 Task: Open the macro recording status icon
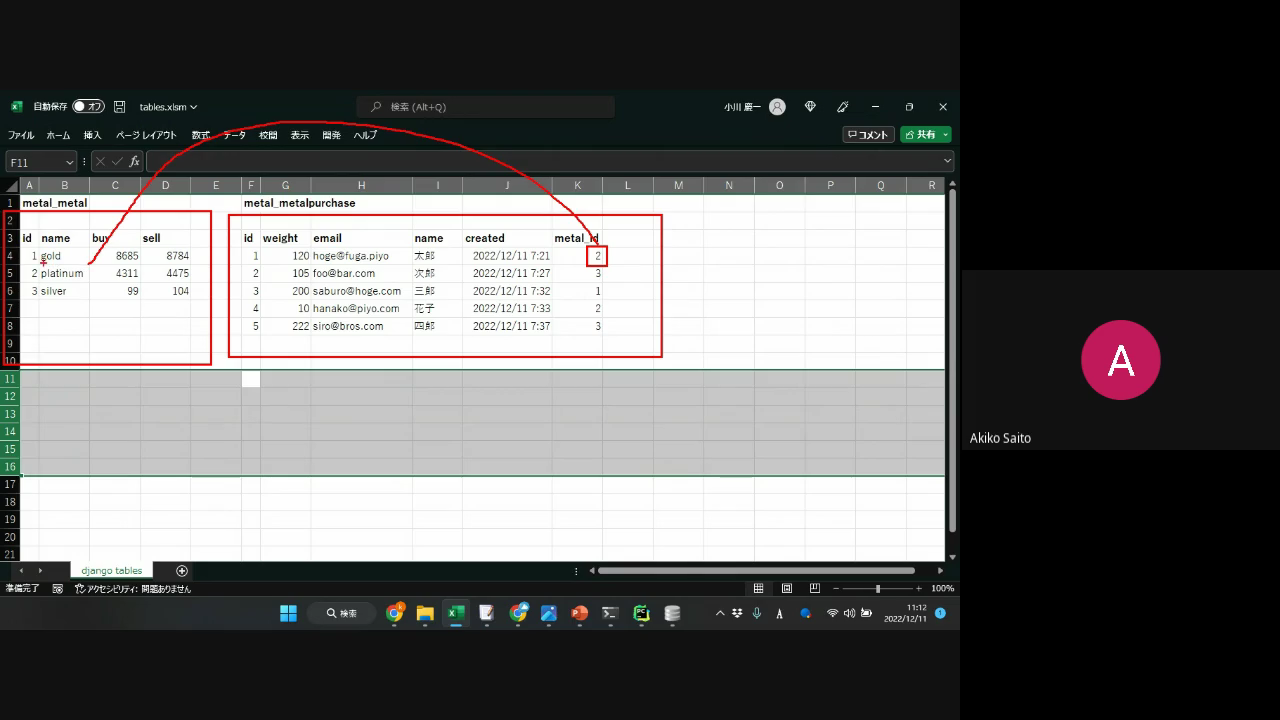58,589
